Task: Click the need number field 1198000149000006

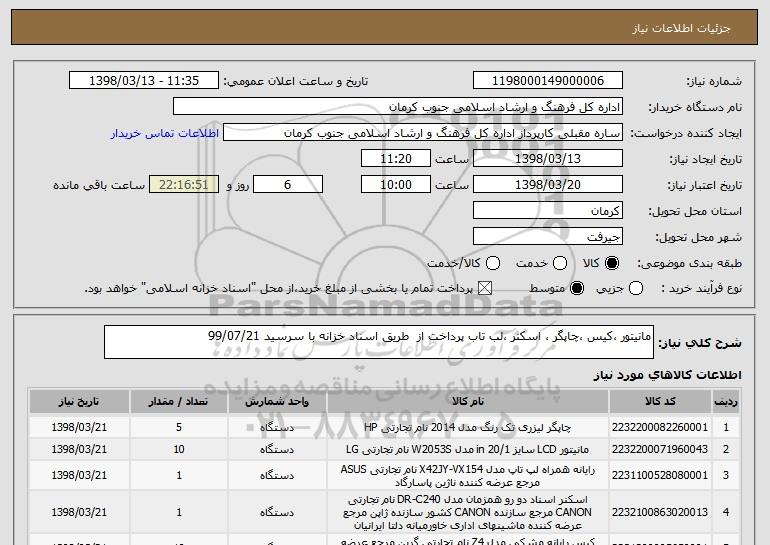Action: [548, 81]
